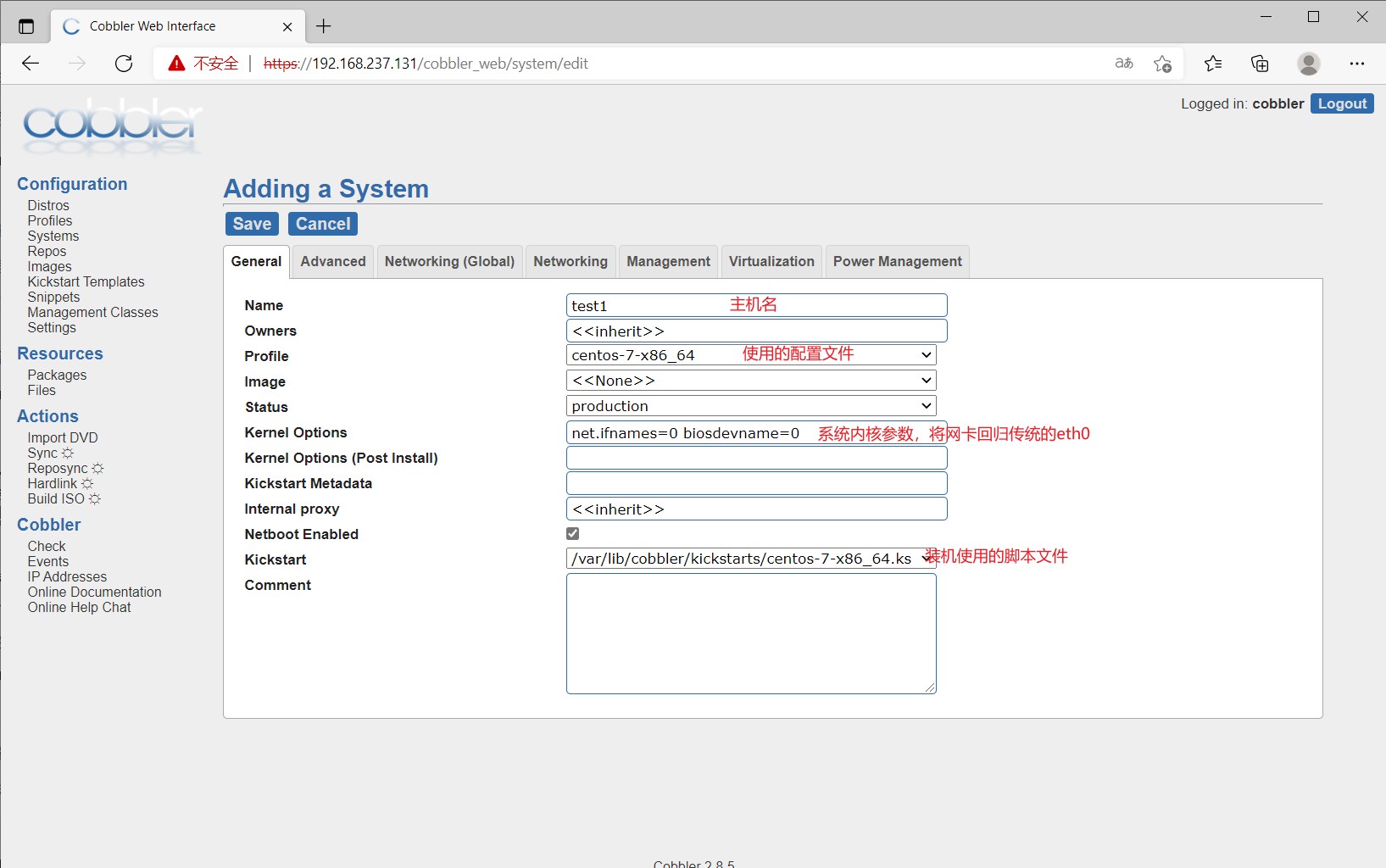Click the Cobbler logo image
This screenshot has height=868, width=1386.
113,127
